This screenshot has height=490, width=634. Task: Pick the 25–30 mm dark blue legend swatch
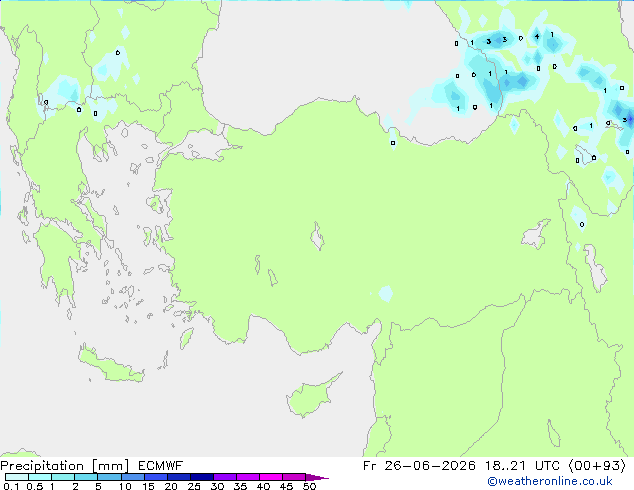point(201,477)
